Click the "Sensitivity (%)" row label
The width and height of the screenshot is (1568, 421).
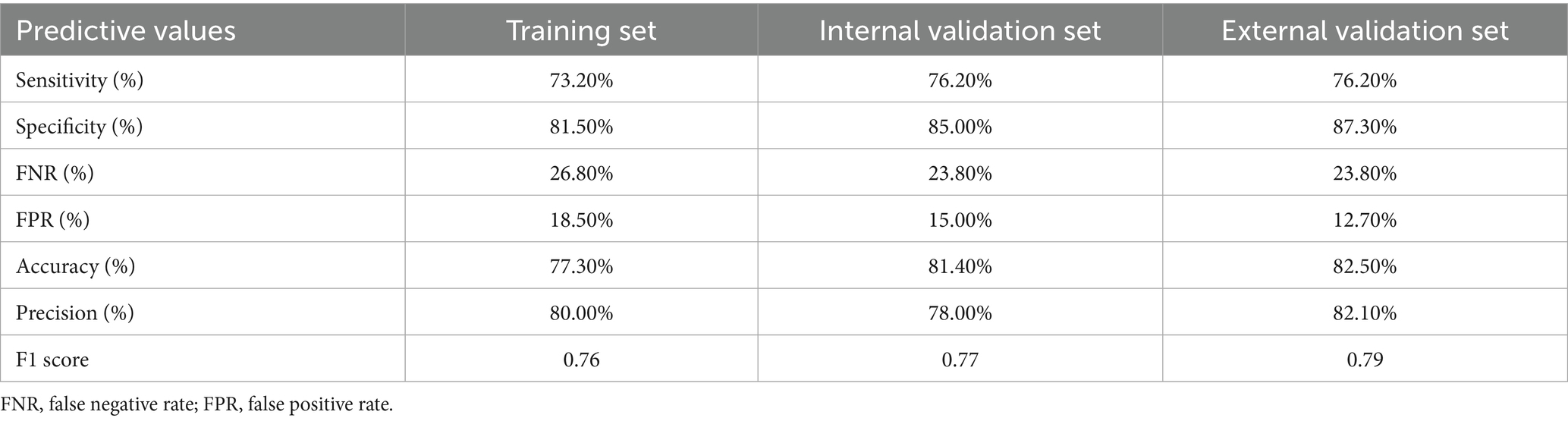pos(80,80)
